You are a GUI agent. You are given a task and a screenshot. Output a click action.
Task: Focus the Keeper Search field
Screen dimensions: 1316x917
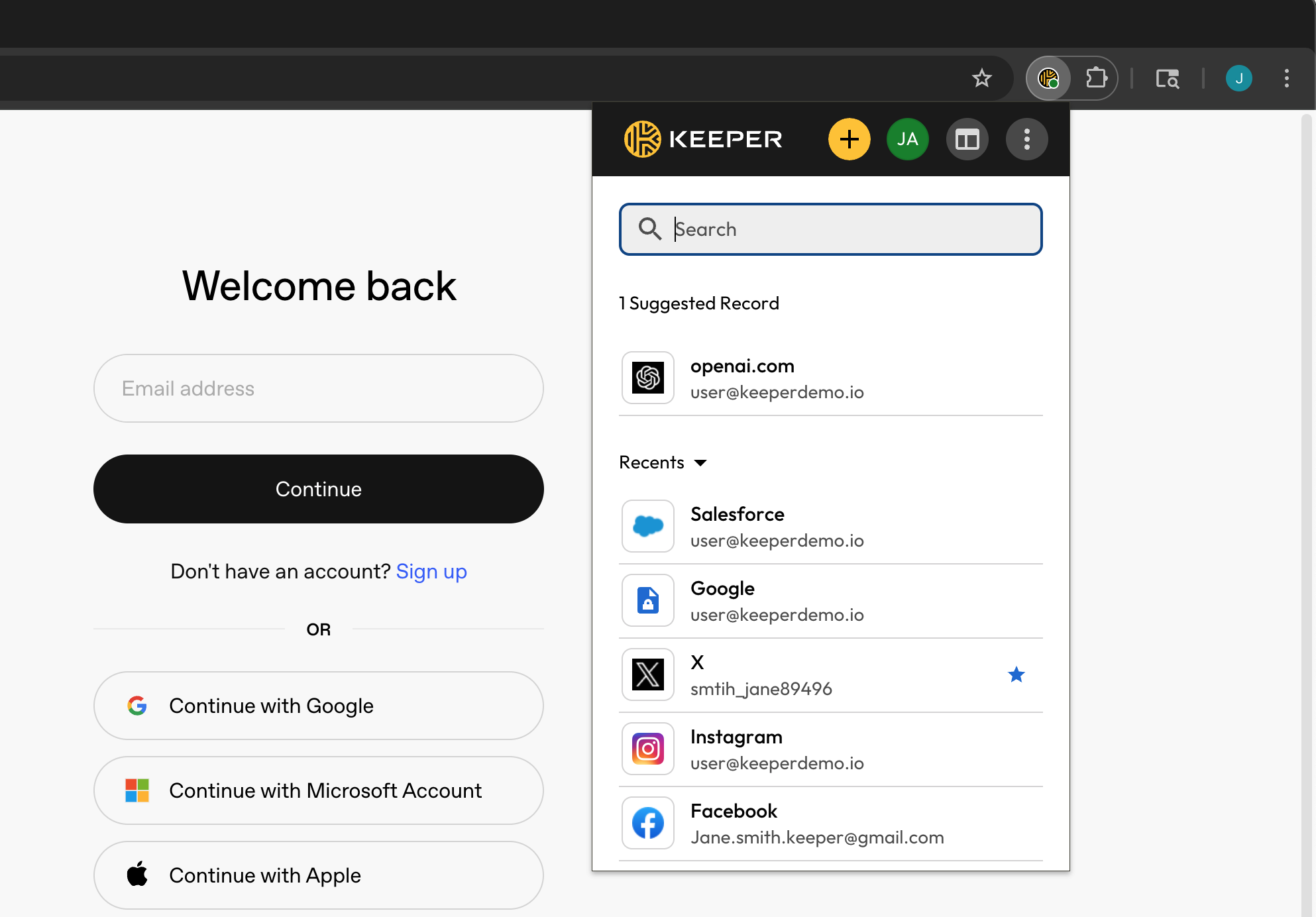[x=830, y=229]
